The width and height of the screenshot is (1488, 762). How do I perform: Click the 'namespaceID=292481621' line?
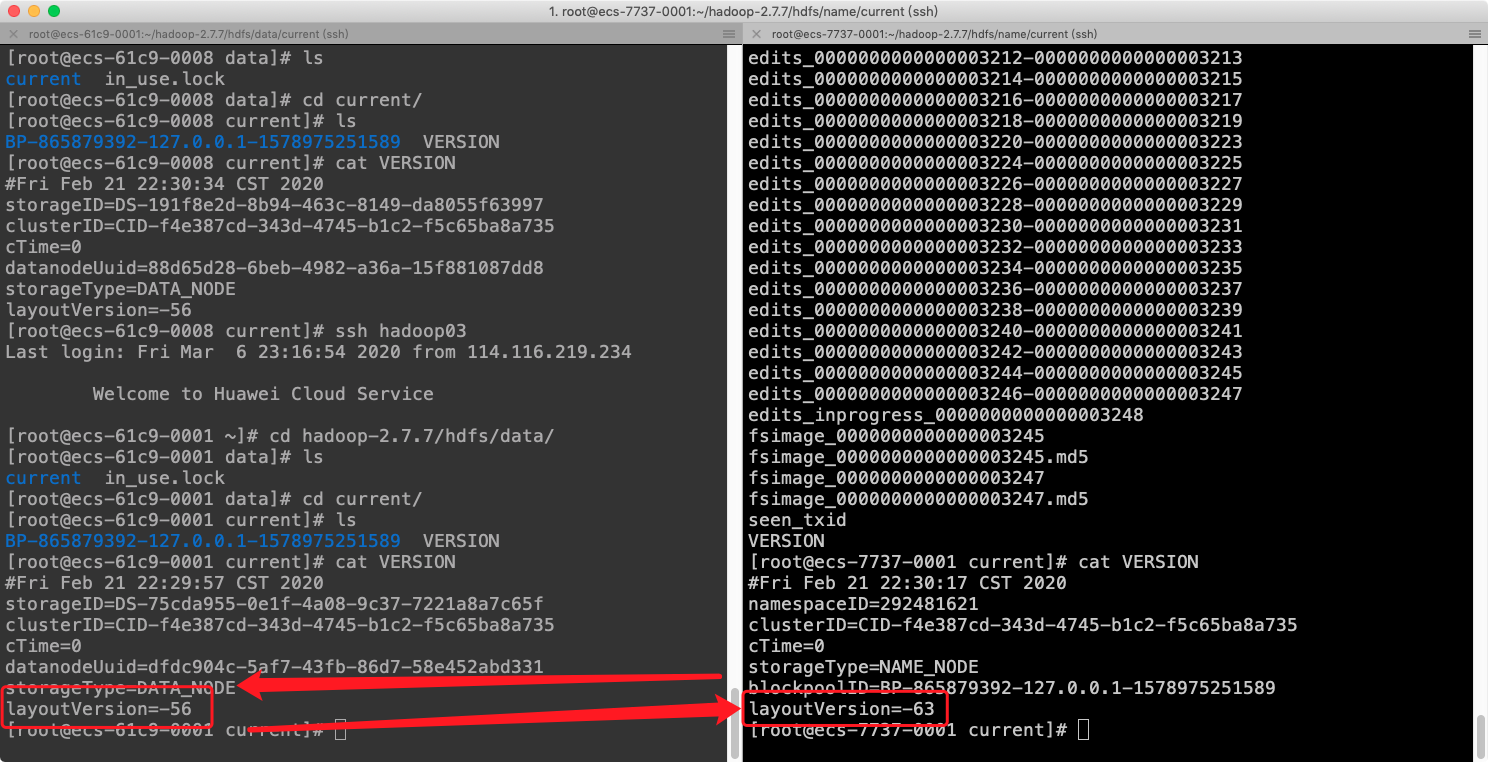tap(863, 604)
